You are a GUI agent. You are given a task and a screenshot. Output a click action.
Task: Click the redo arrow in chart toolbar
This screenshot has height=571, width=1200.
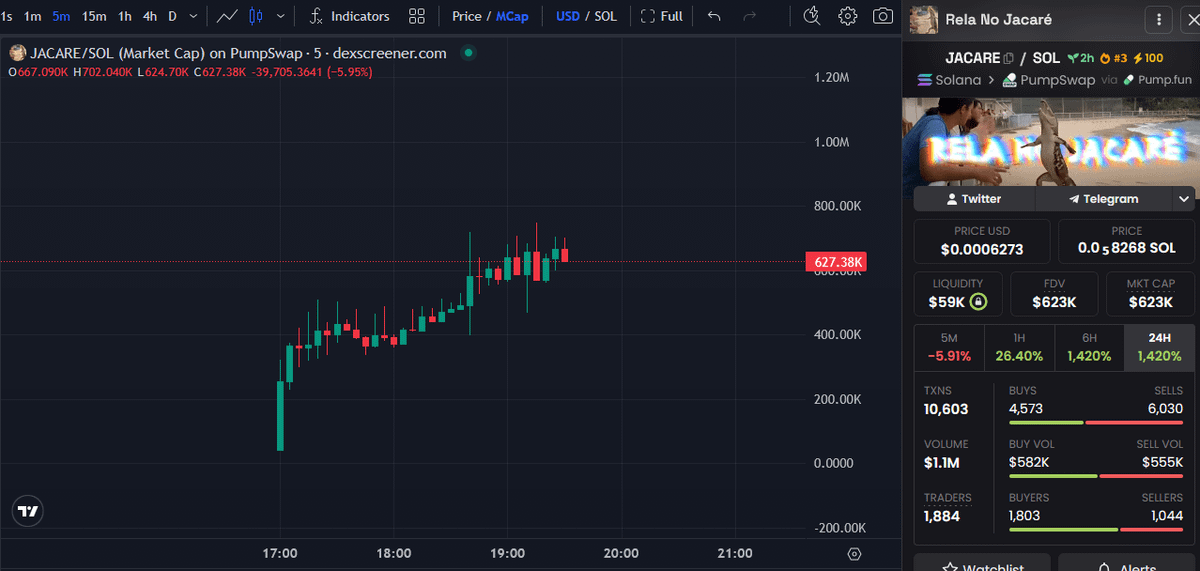749,16
